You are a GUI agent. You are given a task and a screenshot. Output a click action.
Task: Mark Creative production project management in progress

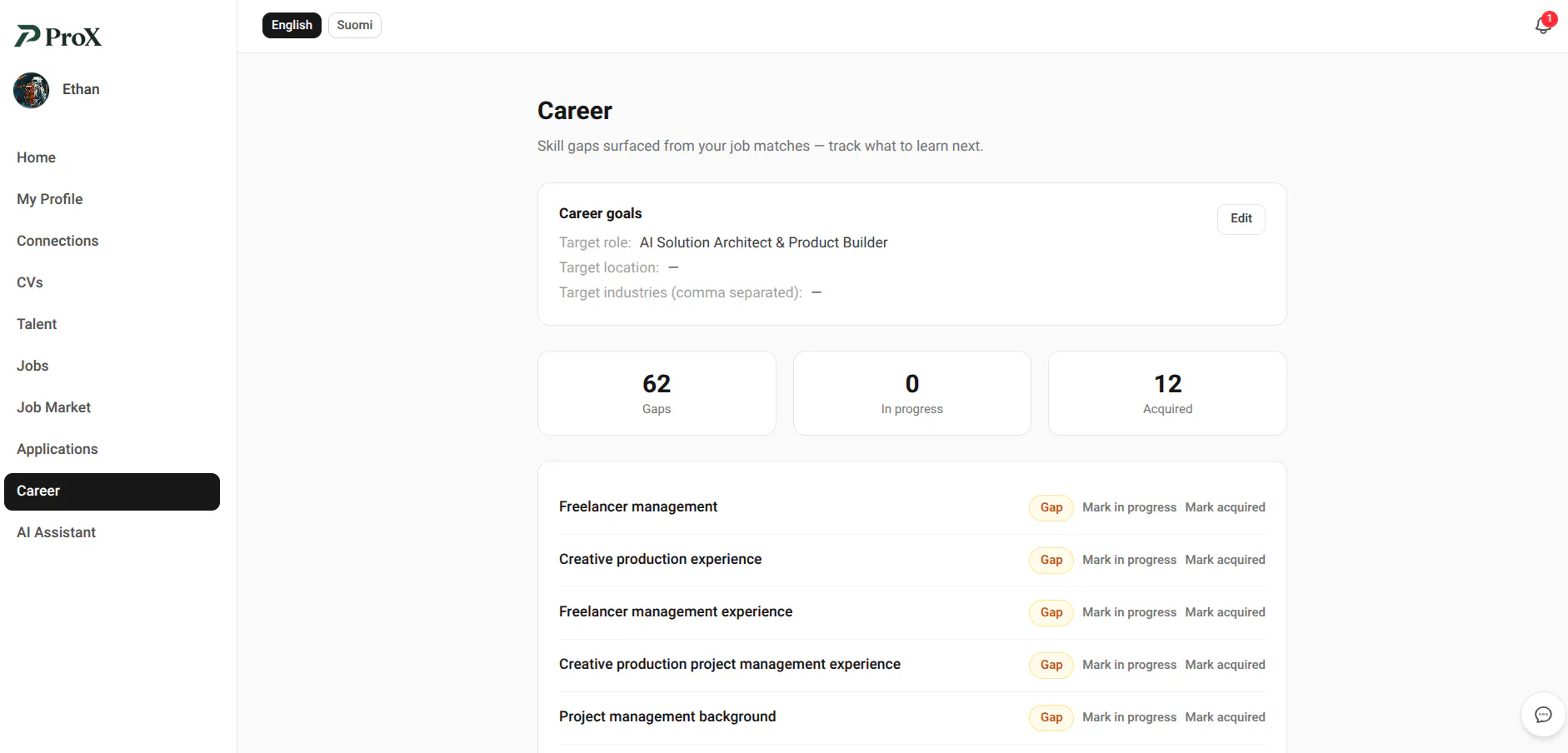click(x=1129, y=665)
